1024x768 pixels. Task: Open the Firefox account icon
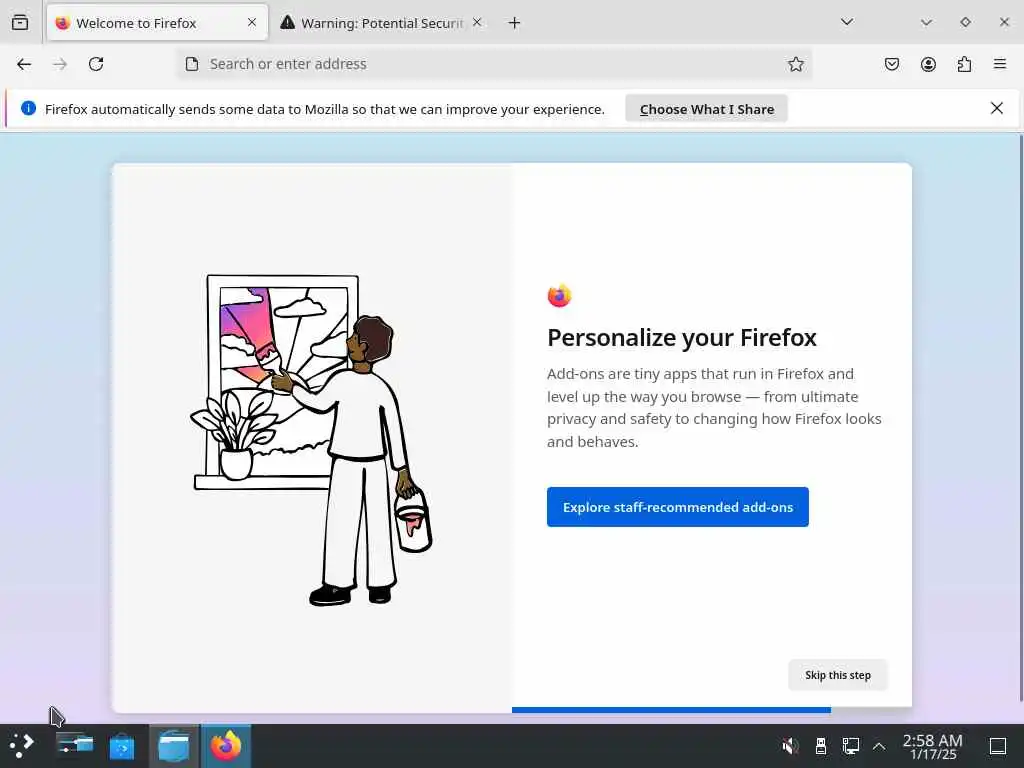tap(928, 64)
